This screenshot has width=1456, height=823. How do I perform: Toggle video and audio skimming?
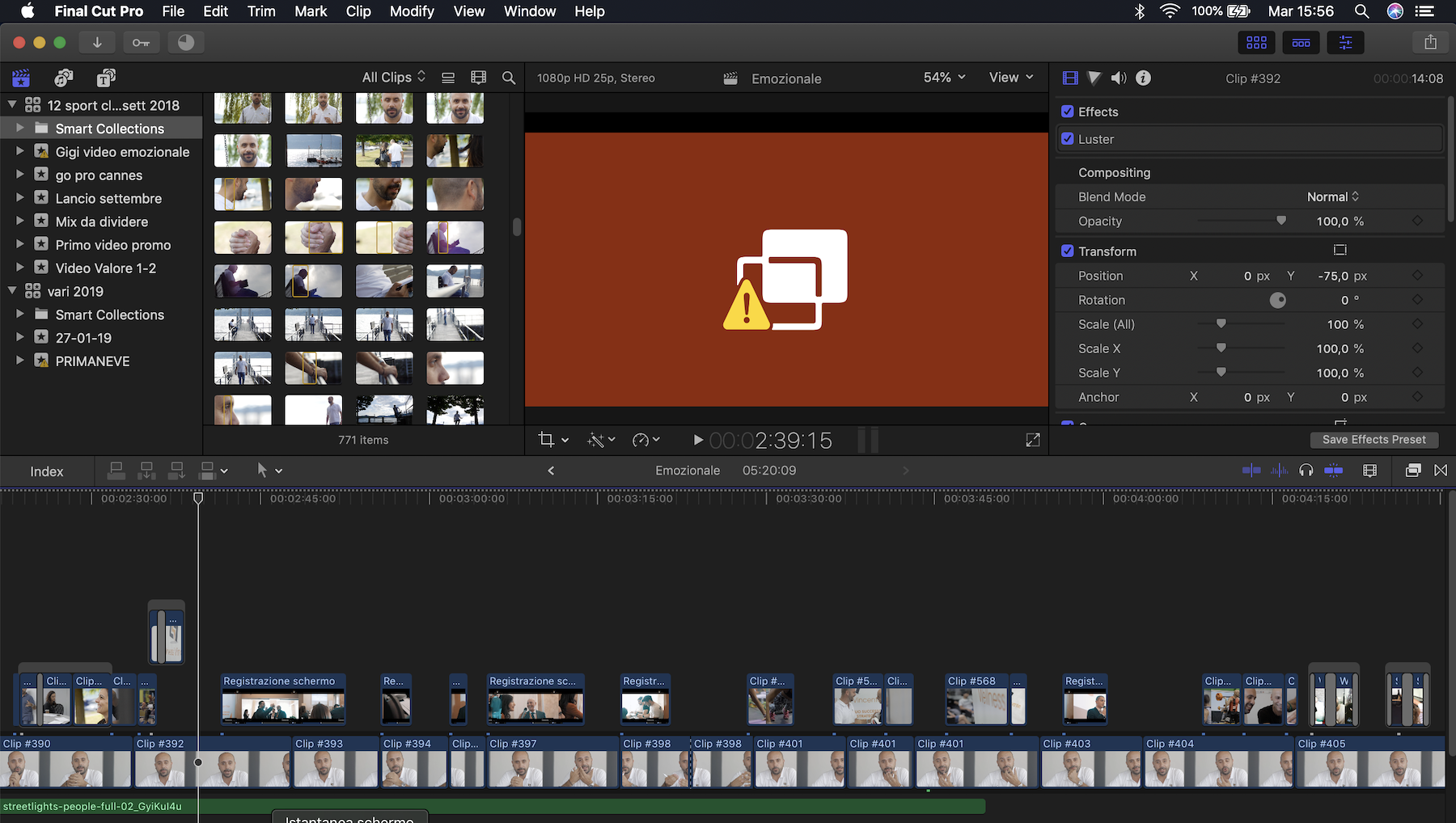[x=1251, y=471]
